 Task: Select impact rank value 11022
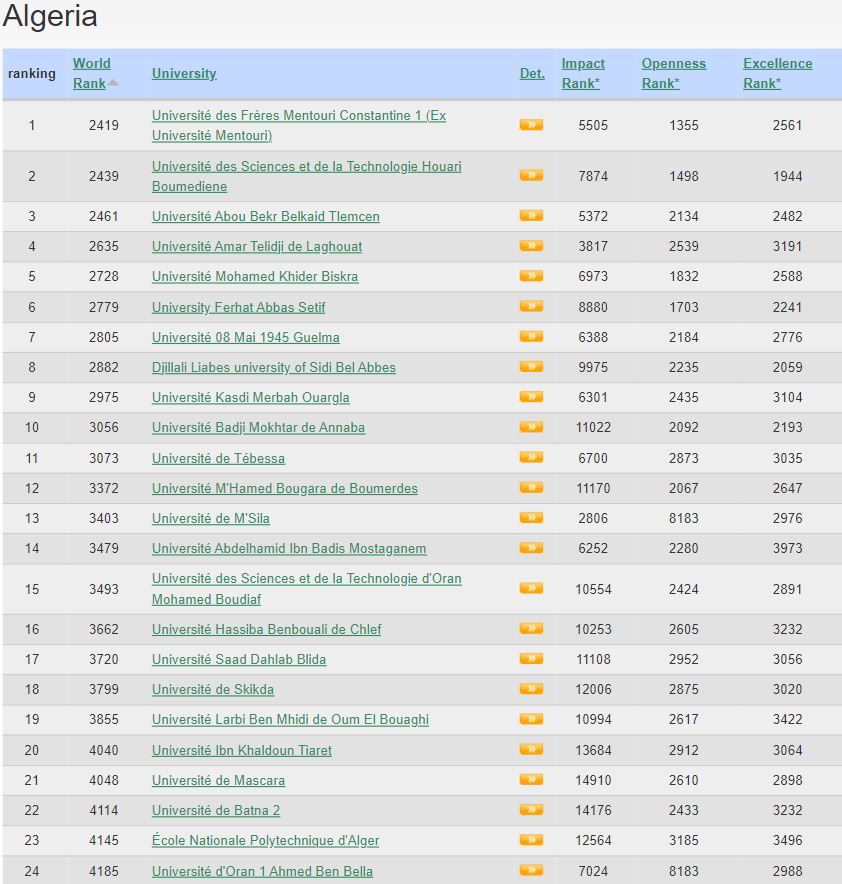[593, 427]
